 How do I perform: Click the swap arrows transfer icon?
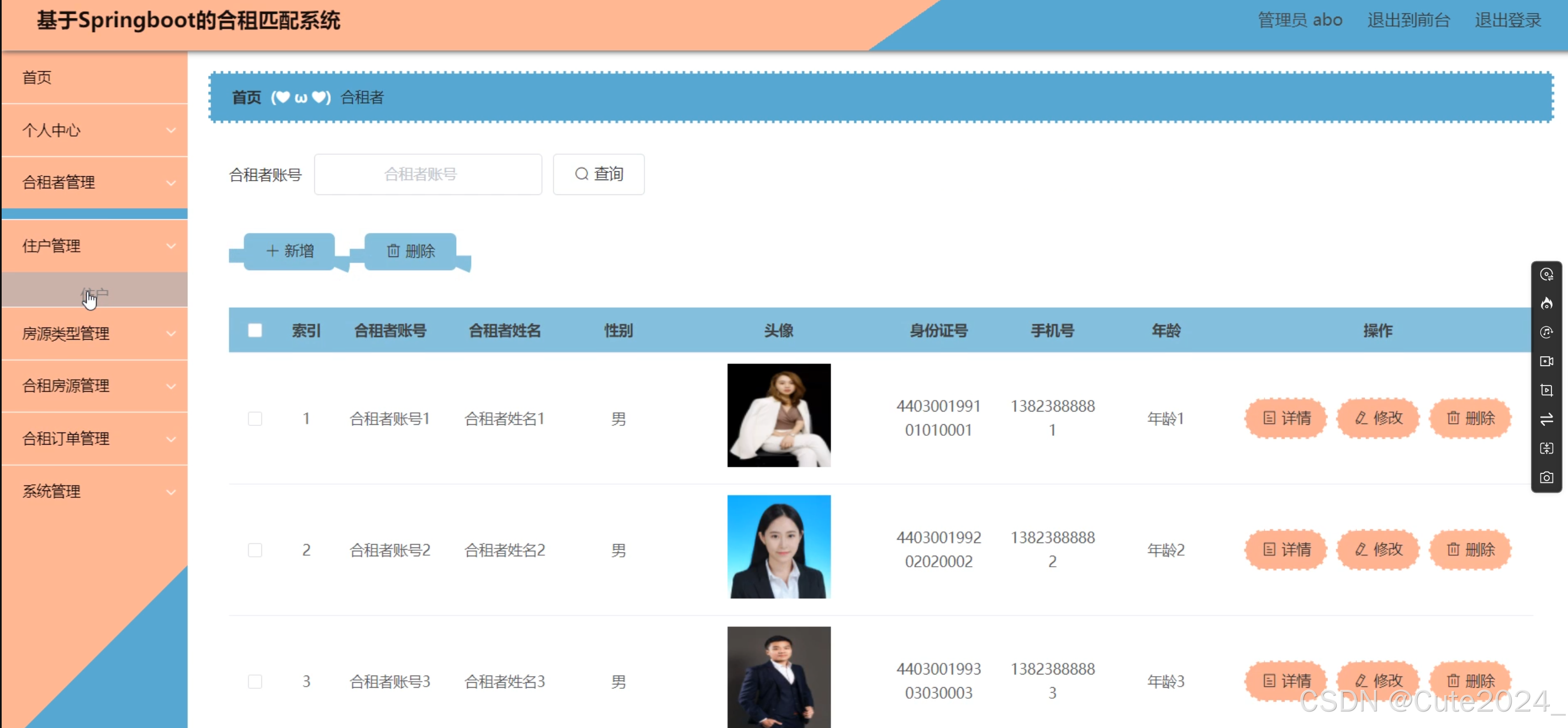click(1546, 419)
